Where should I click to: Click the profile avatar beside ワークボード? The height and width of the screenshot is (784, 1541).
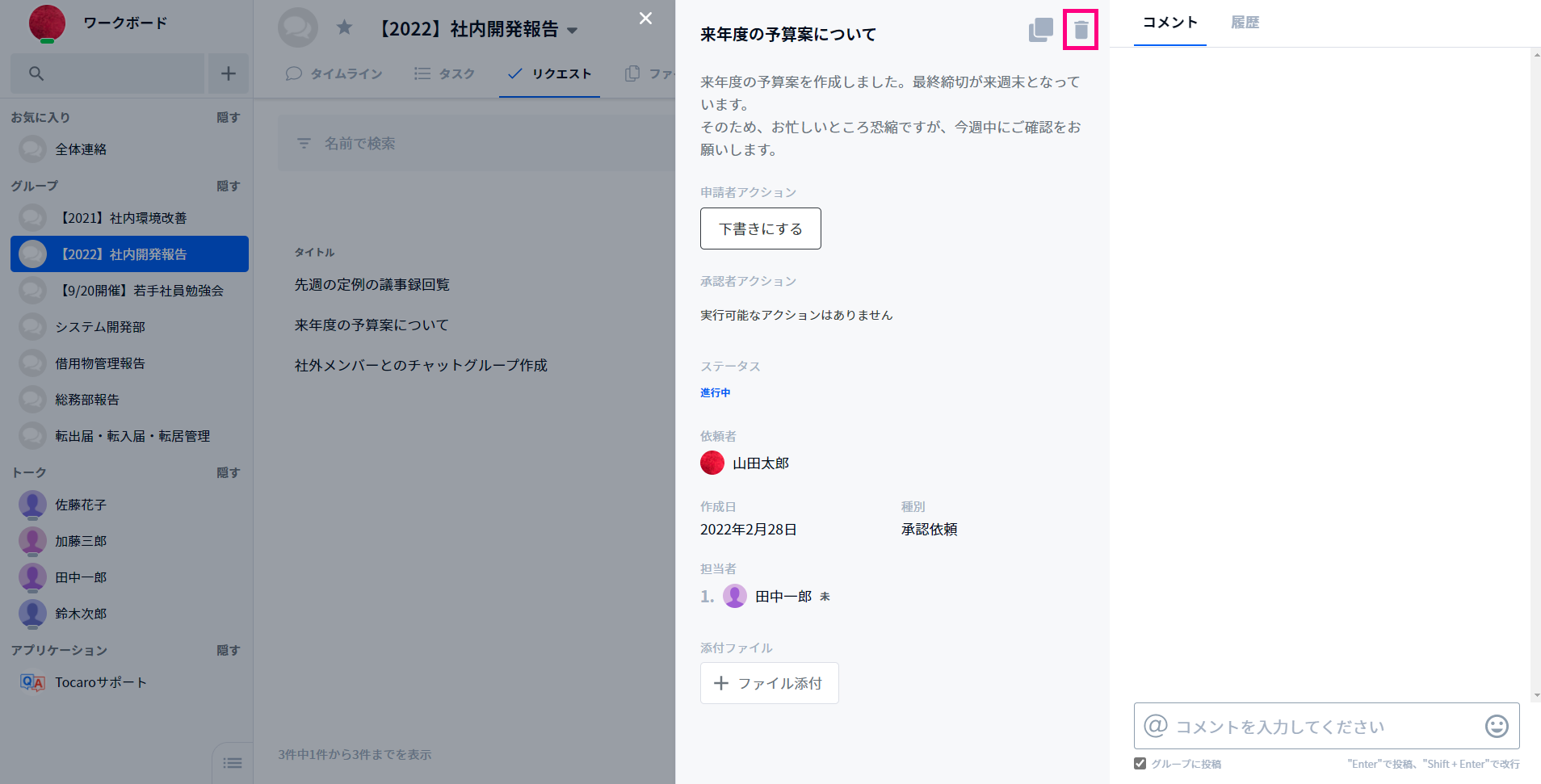click(x=47, y=23)
